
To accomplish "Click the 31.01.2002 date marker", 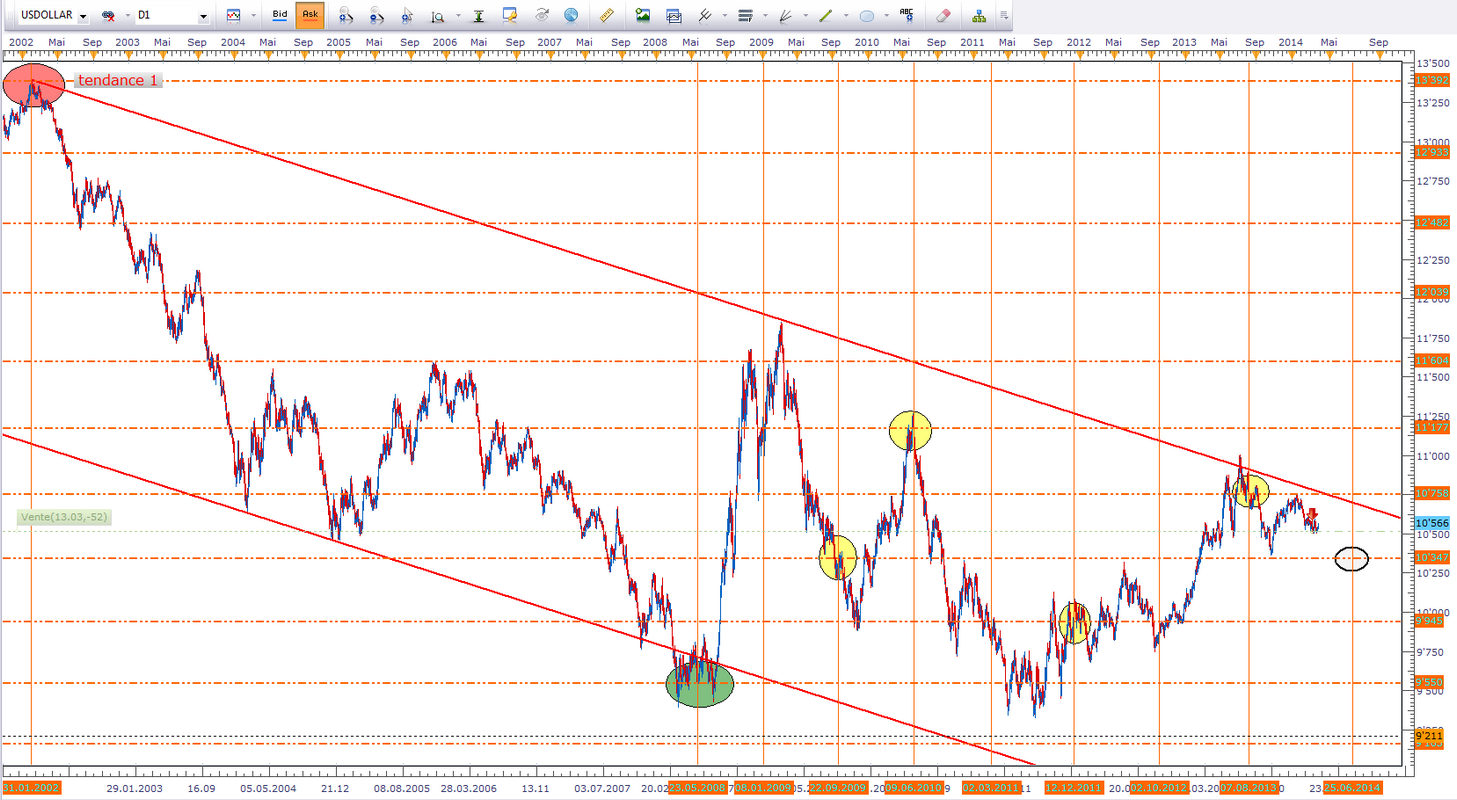I will pyautogui.click(x=33, y=788).
